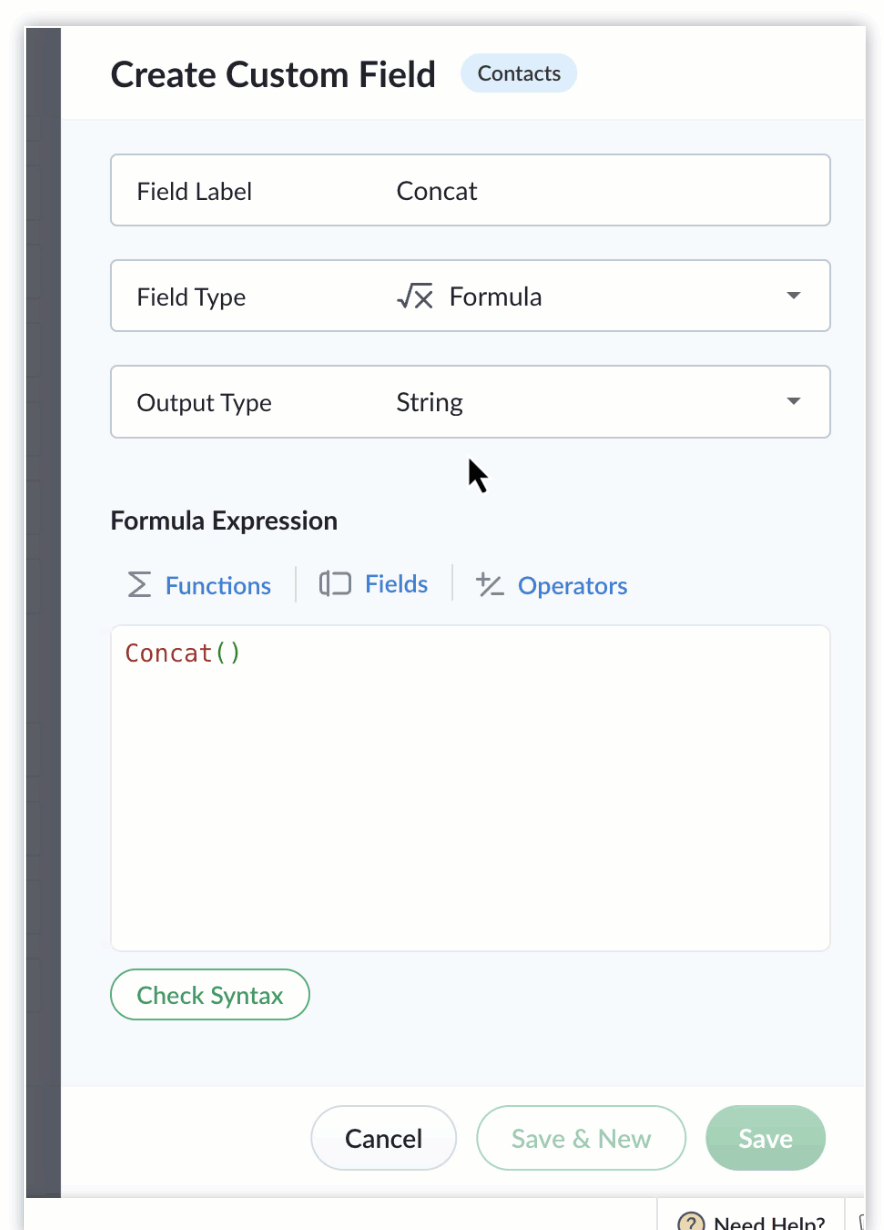Open the Fields list
The image size is (884, 1230).
(396, 584)
